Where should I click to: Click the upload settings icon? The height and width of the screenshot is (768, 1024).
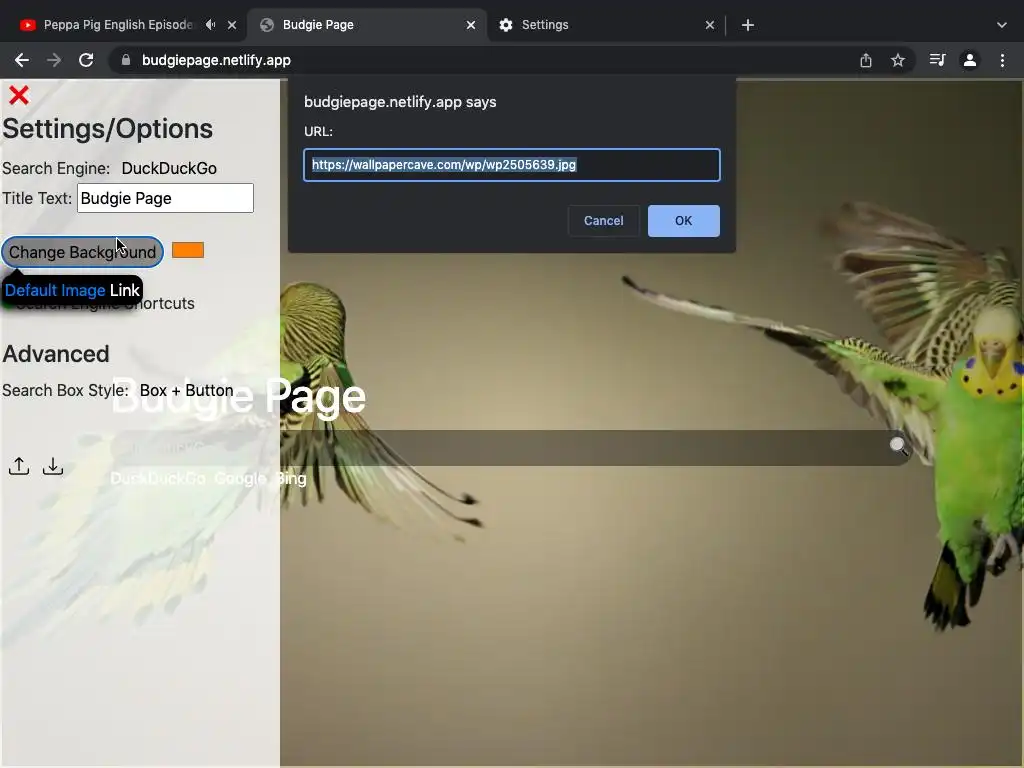[19, 466]
